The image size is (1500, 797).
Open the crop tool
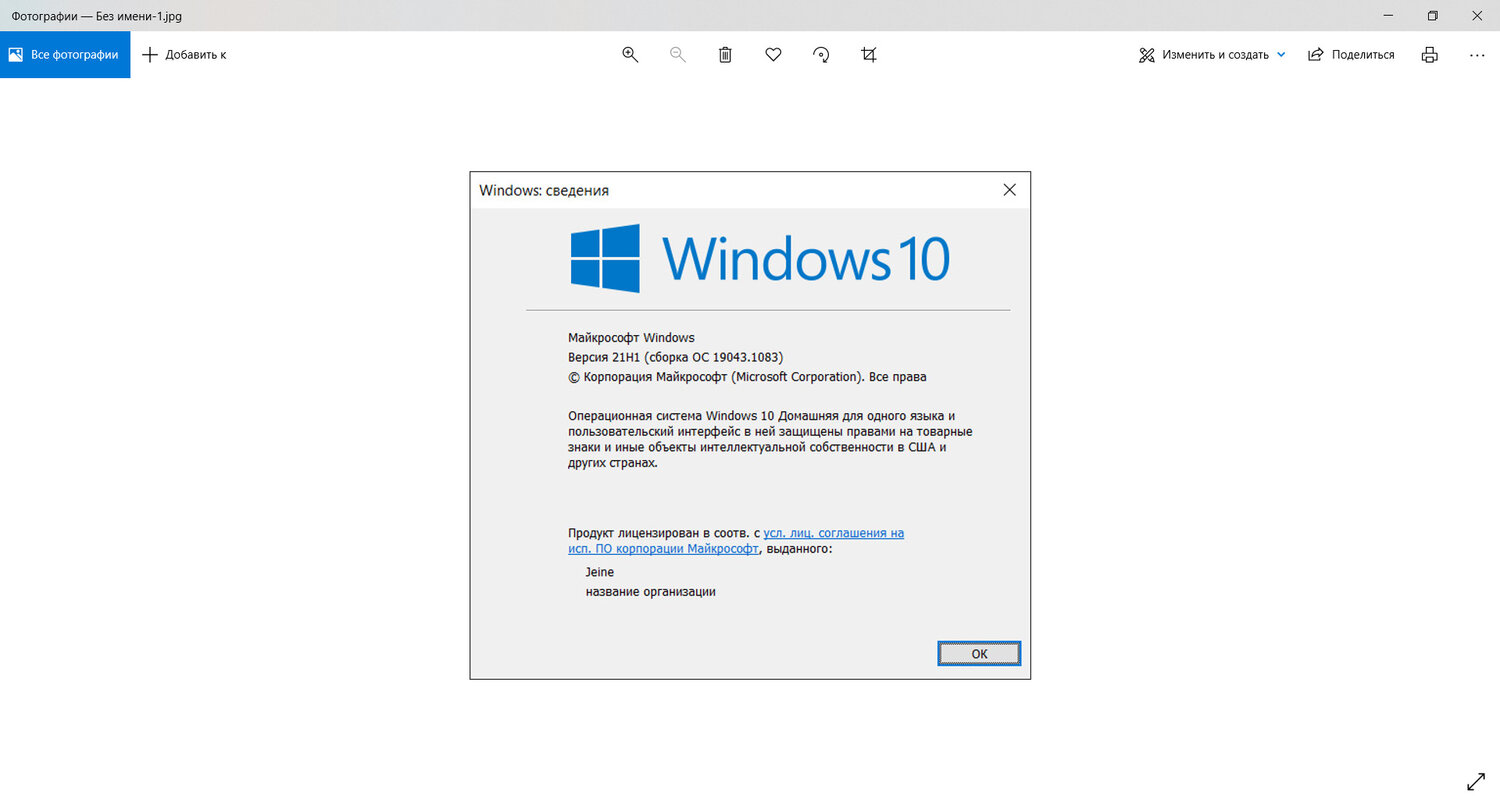(x=869, y=55)
